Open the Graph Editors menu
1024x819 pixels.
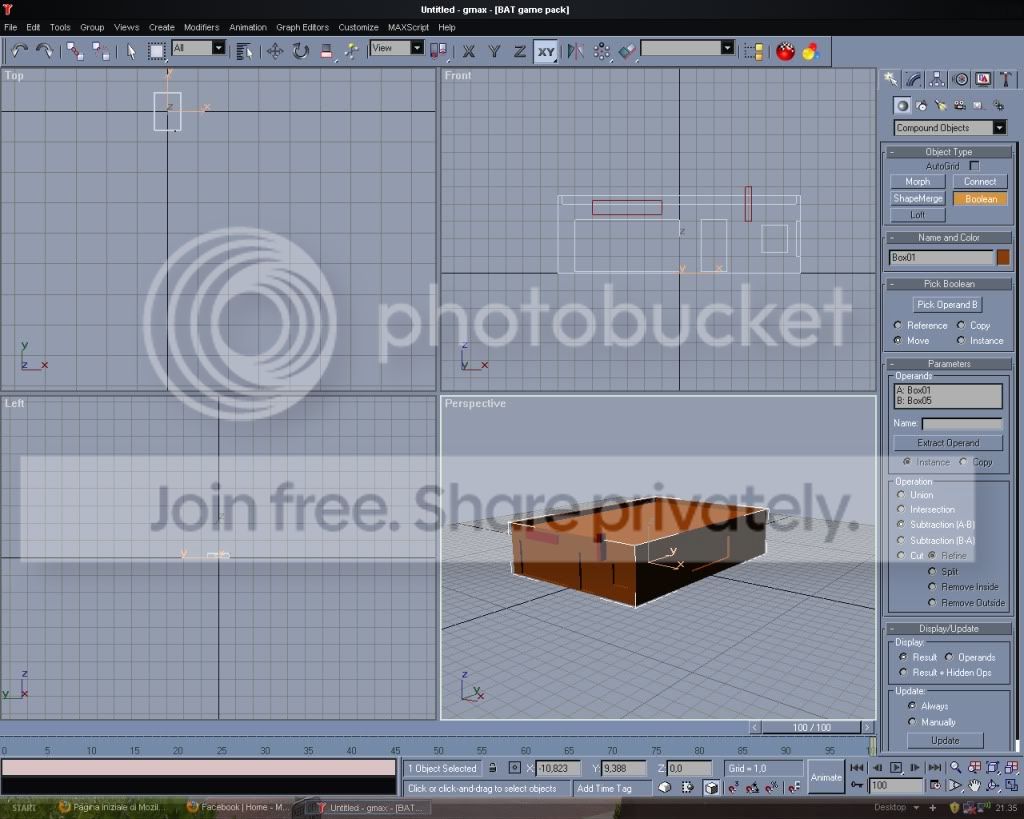302,27
